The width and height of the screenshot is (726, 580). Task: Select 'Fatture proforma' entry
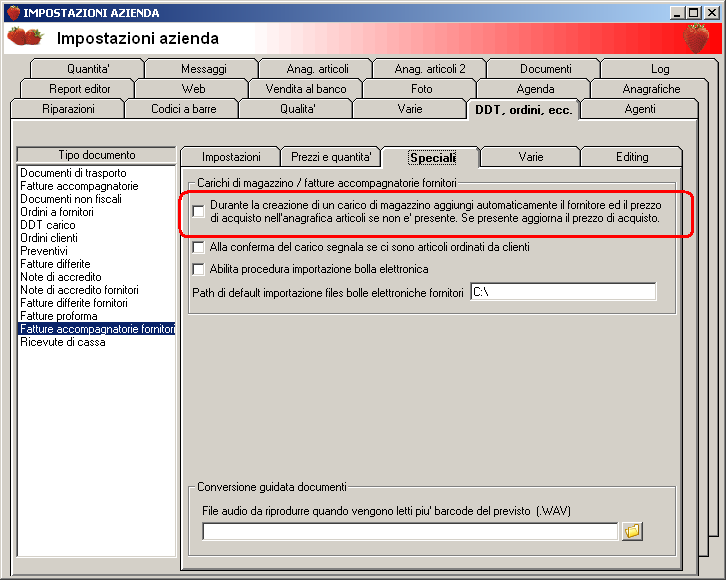coord(96,315)
